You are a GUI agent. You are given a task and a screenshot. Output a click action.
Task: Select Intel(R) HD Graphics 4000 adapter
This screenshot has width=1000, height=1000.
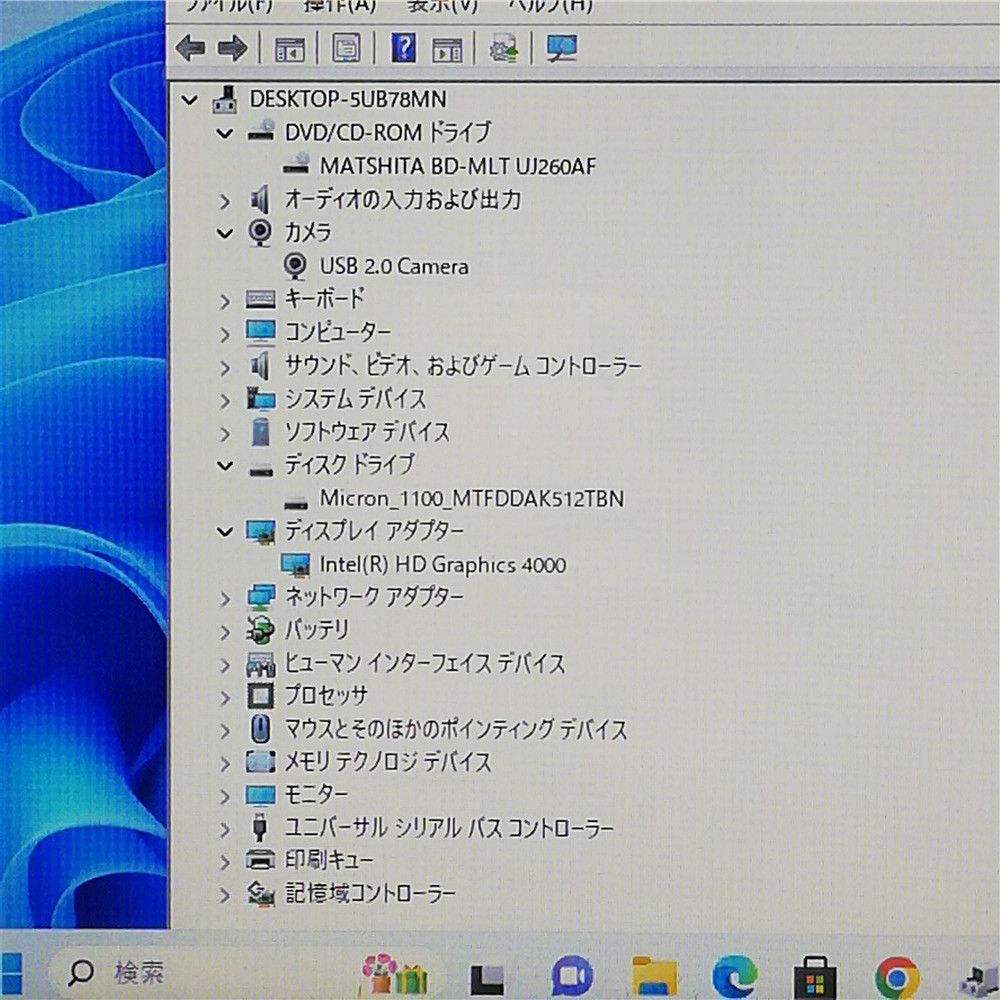443,564
